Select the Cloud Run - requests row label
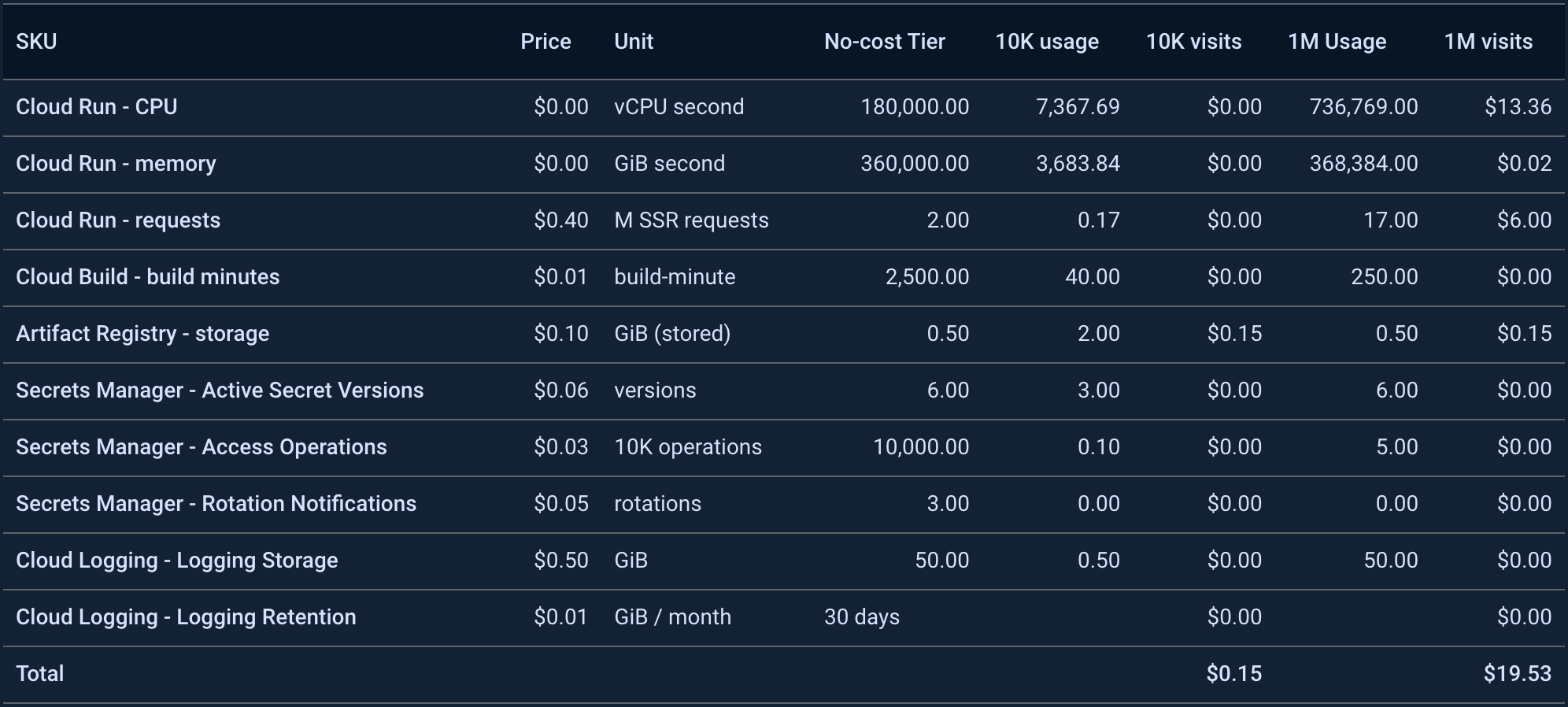The height and width of the screenshot is (707, 1568). [x=118, y=220]
